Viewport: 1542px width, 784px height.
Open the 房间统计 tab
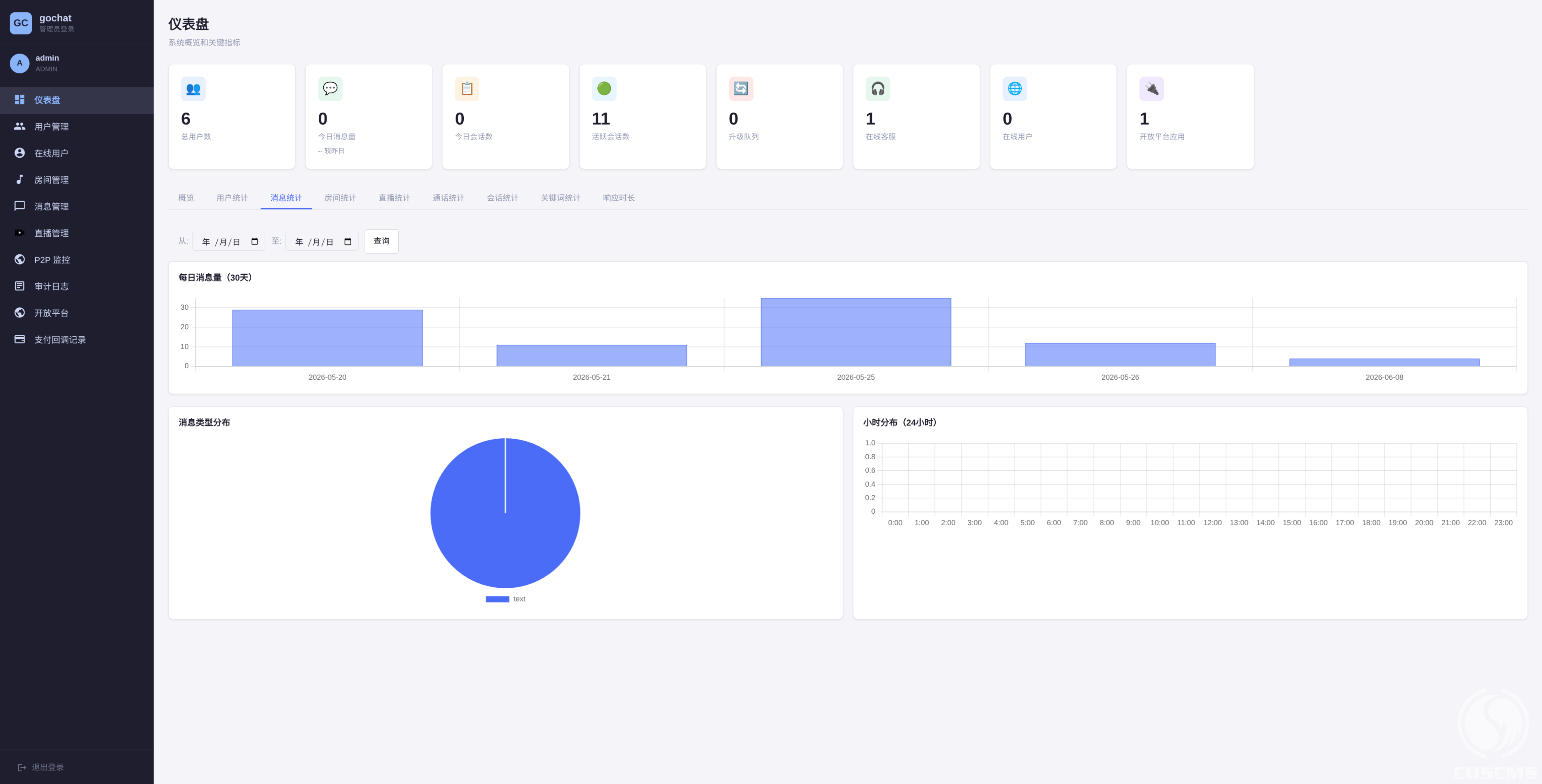[340, 198]
